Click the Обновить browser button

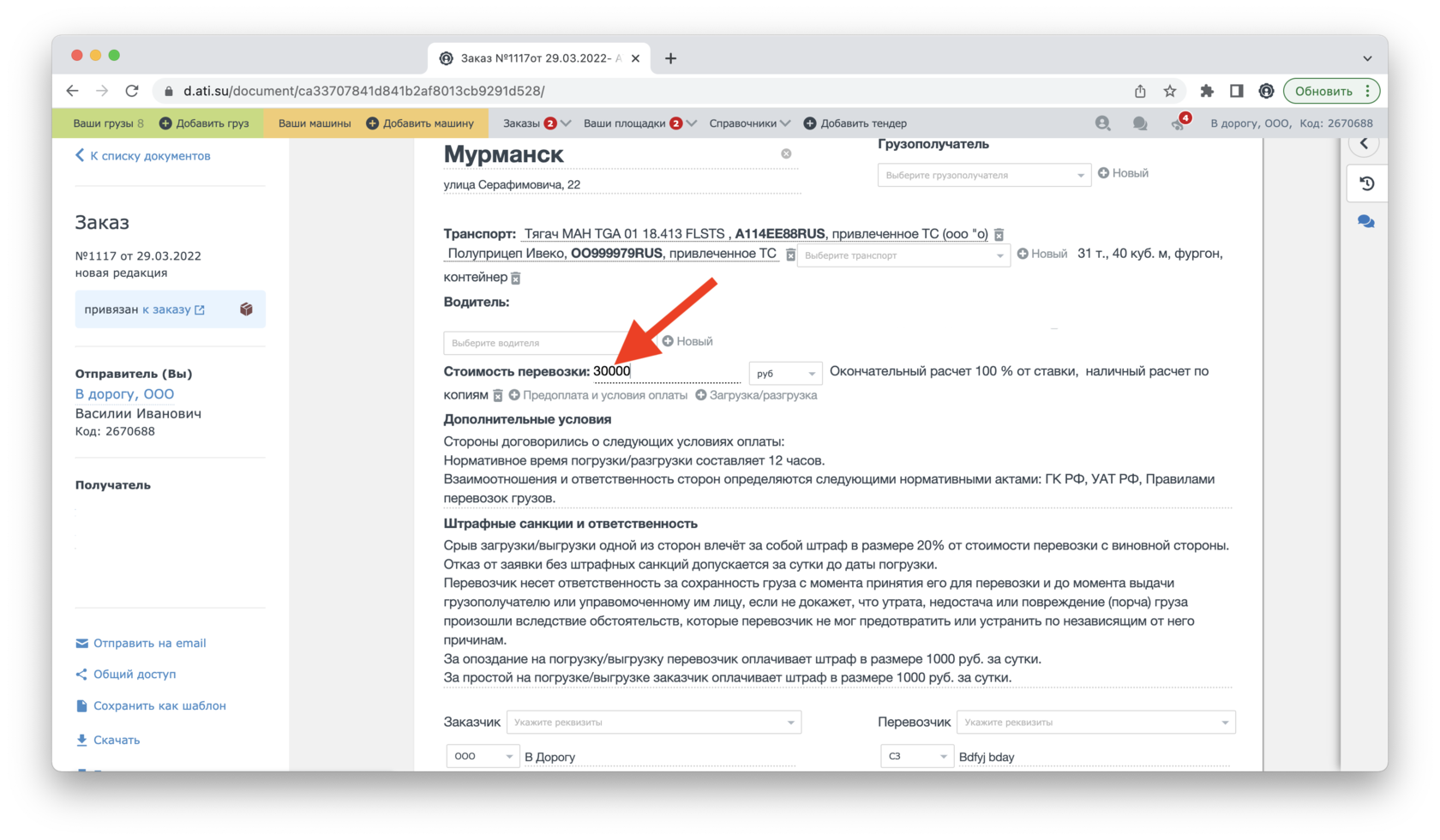click(x=1331, y=91)
